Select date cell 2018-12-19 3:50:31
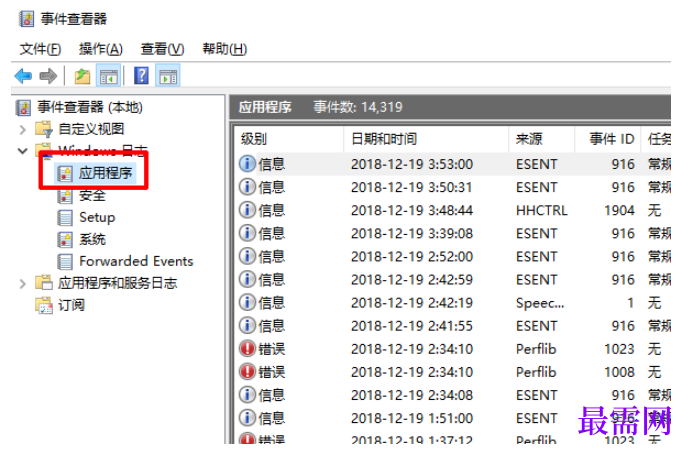690x452 pixels. (412, 187)
